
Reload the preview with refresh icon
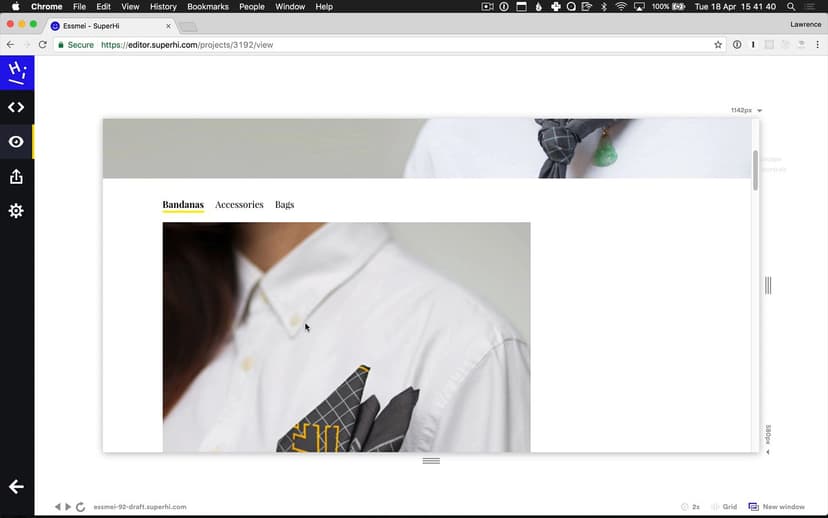pos(80,507)
